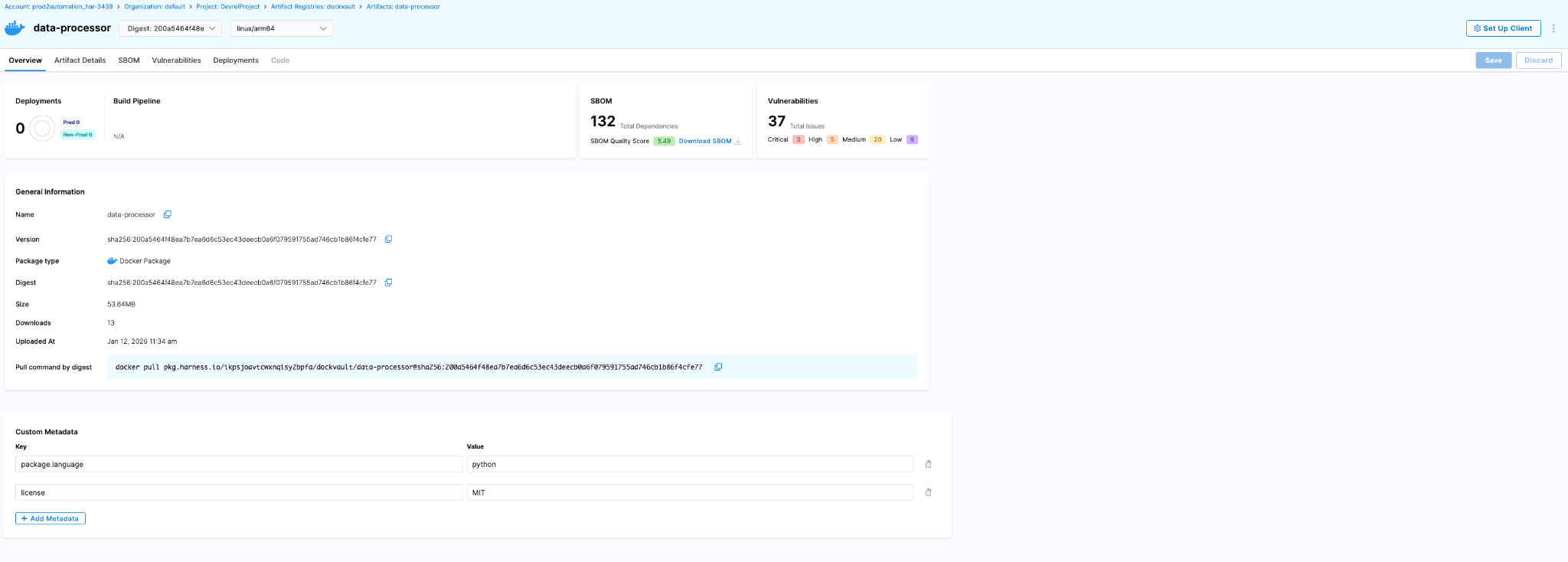Open the Deployments tab
This screenshot has width=1568, height=562.
236,60
